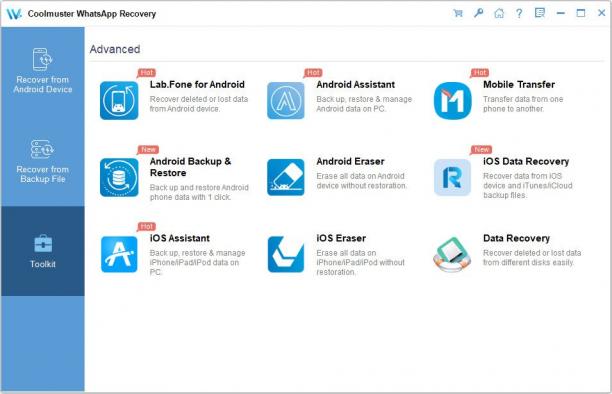Maximize the Coolmuster window
612x394 pixels.
pyautogui.click(x=581, y=13)
